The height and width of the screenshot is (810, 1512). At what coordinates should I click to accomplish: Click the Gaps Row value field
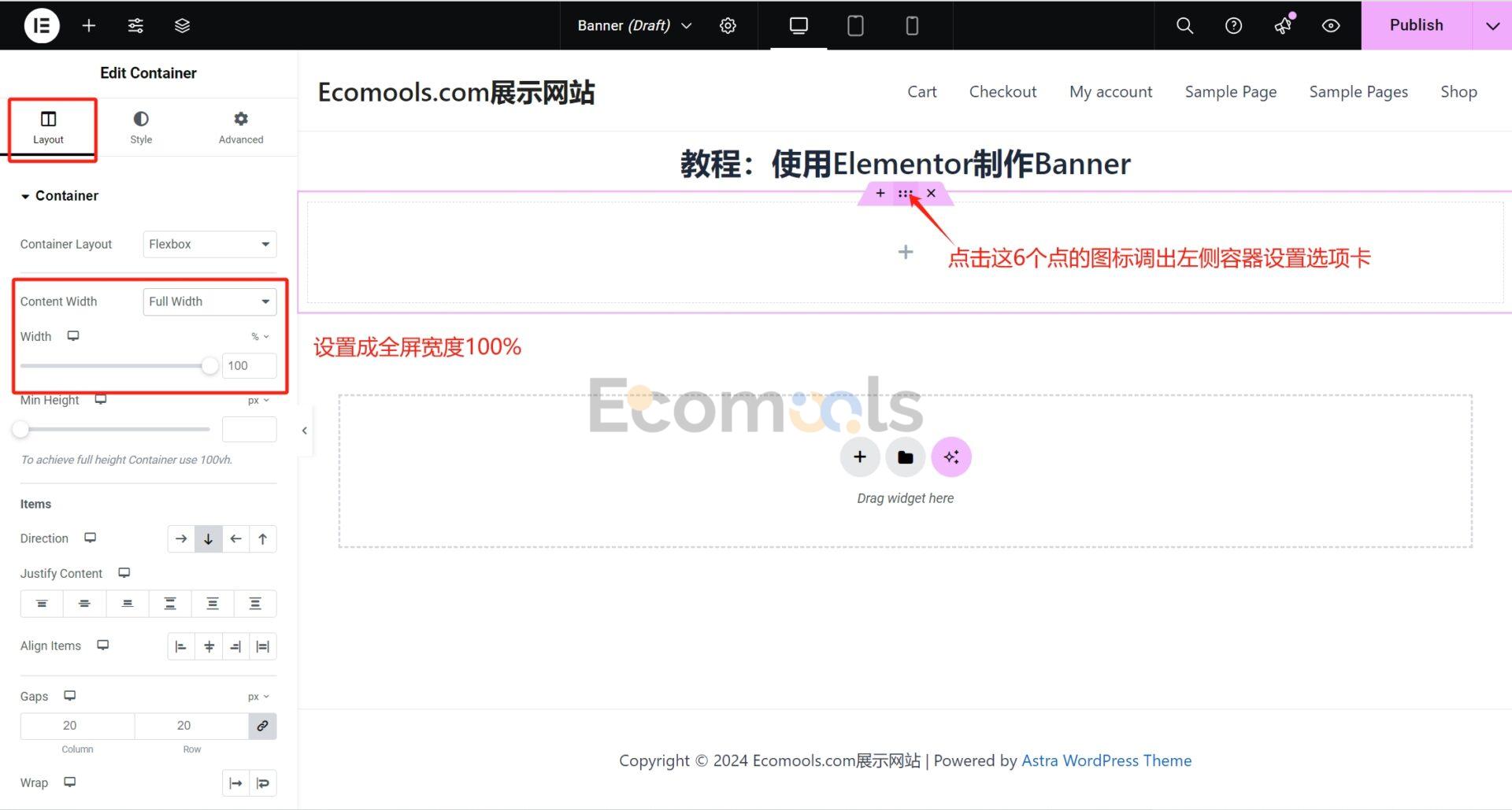[191, 726]
